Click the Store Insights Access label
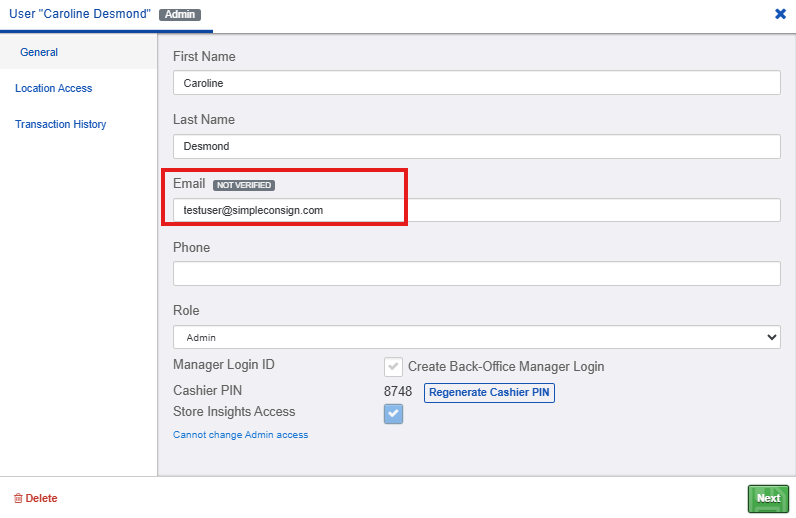This screenshot has width=796, height=518. [x=234, y=411]
